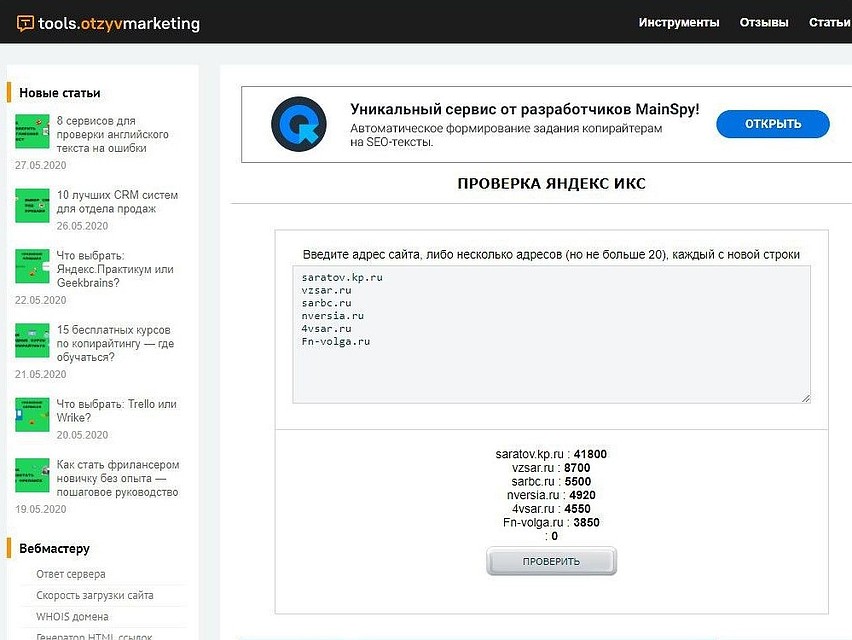Click the date 22.05.2020
The image size is (852, 640).
coord(40,300)
